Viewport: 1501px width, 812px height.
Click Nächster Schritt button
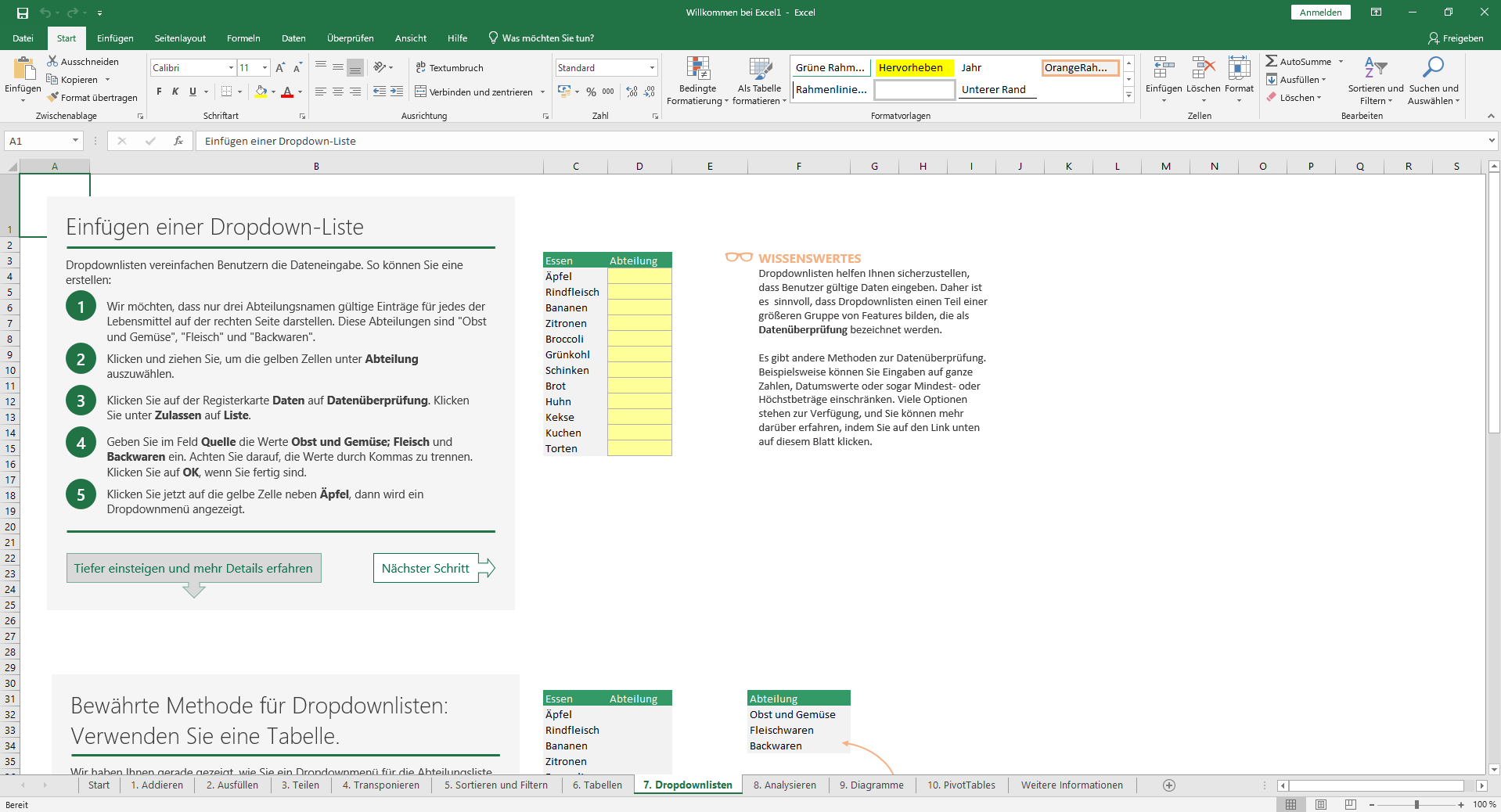tap(425, 568)
